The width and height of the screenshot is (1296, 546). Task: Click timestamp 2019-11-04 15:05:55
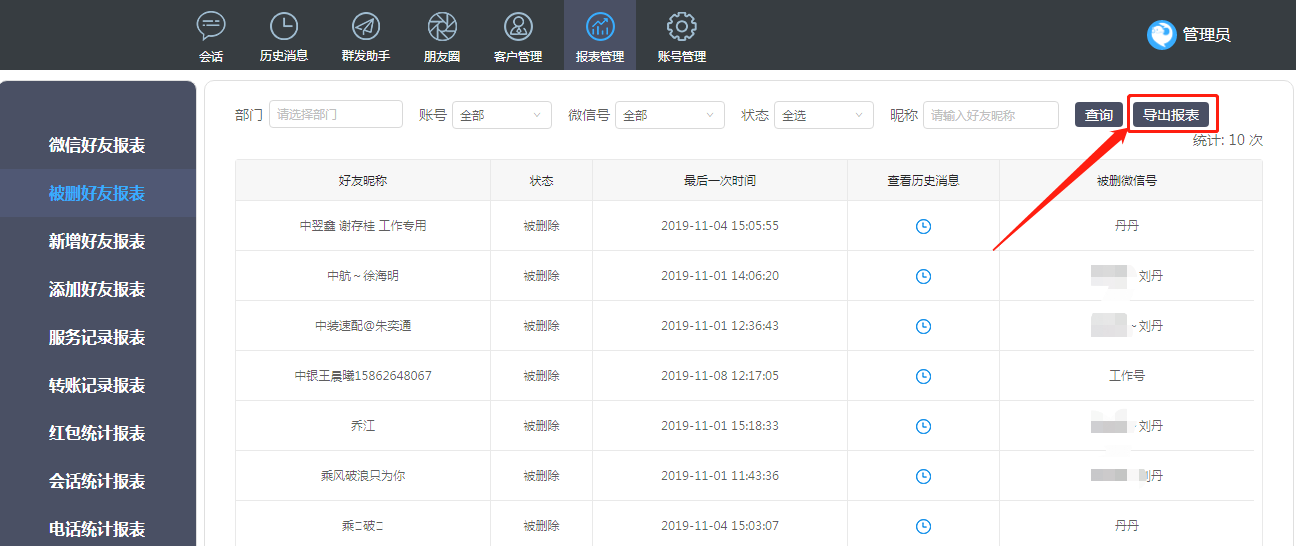(x=720, y=226)
